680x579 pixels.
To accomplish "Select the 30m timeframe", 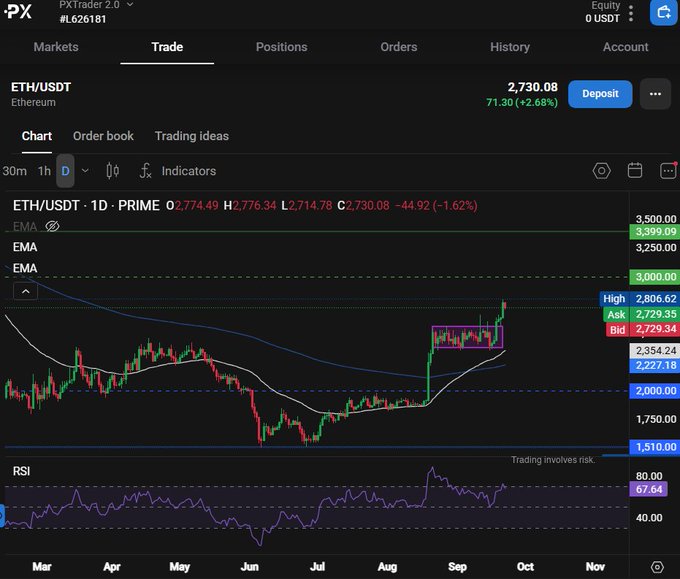I will pos(14,171).
